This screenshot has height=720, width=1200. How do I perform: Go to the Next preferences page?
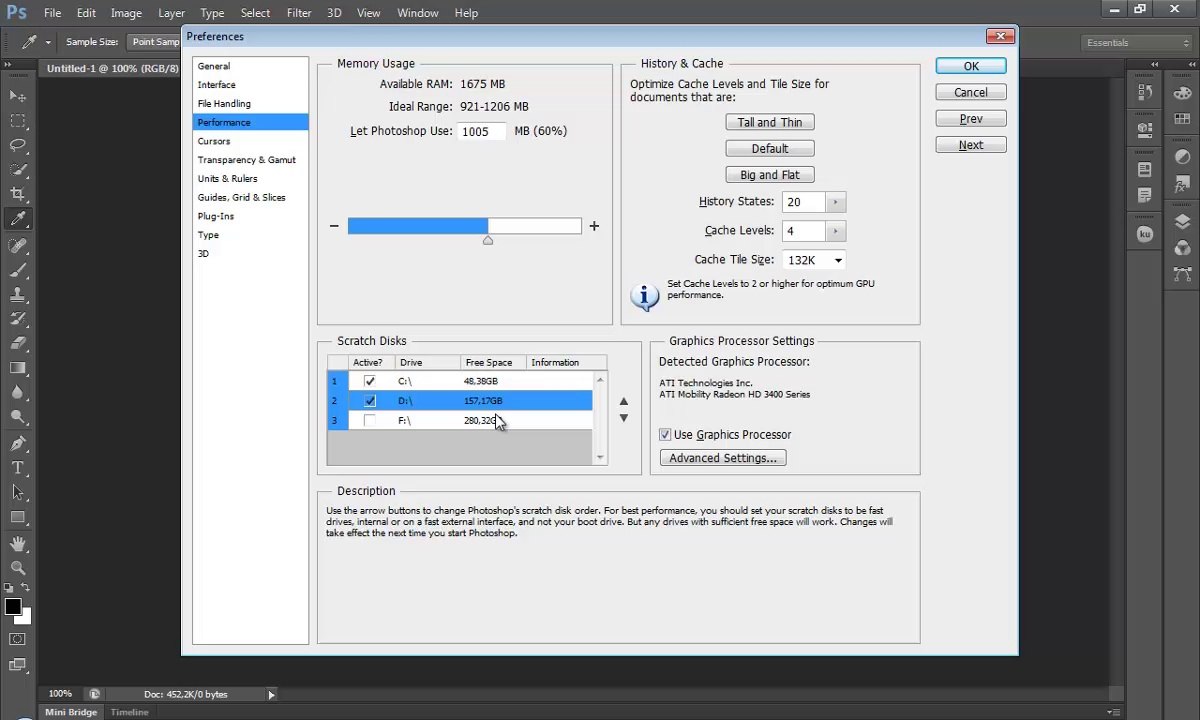971,145
